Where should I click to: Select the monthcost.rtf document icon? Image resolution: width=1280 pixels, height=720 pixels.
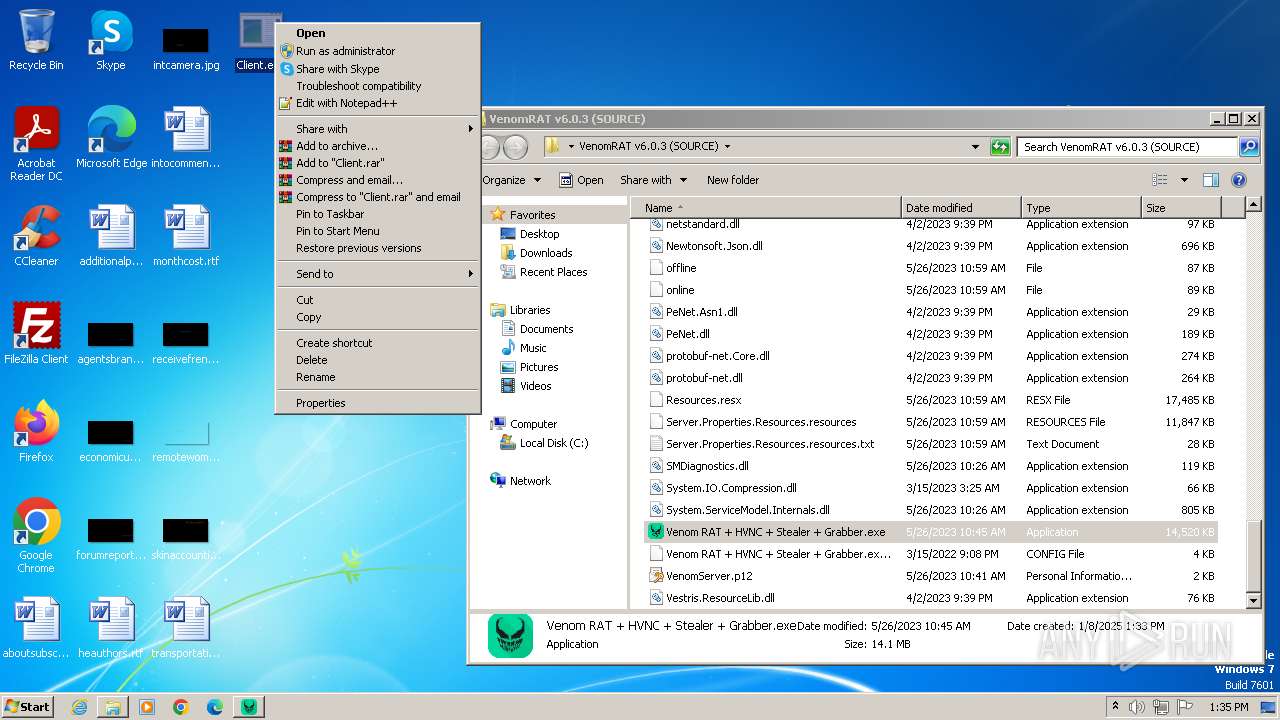point(186,236)
